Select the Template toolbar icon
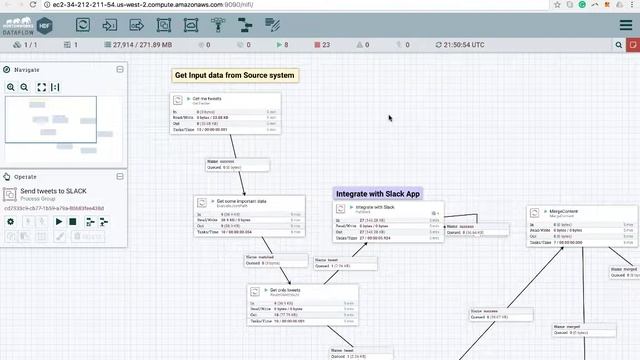 pyautogui.click(x=245, y=25)
